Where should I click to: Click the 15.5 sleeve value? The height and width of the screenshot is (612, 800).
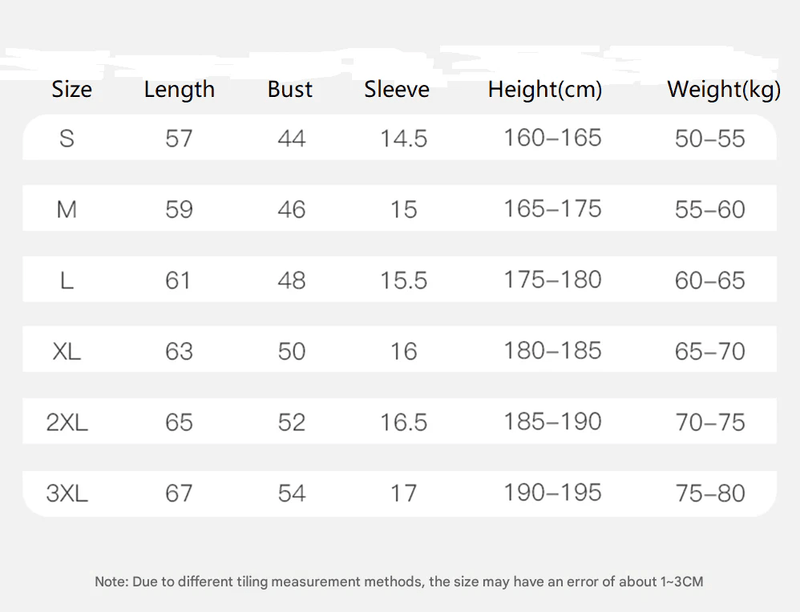(x=404, y=280)
